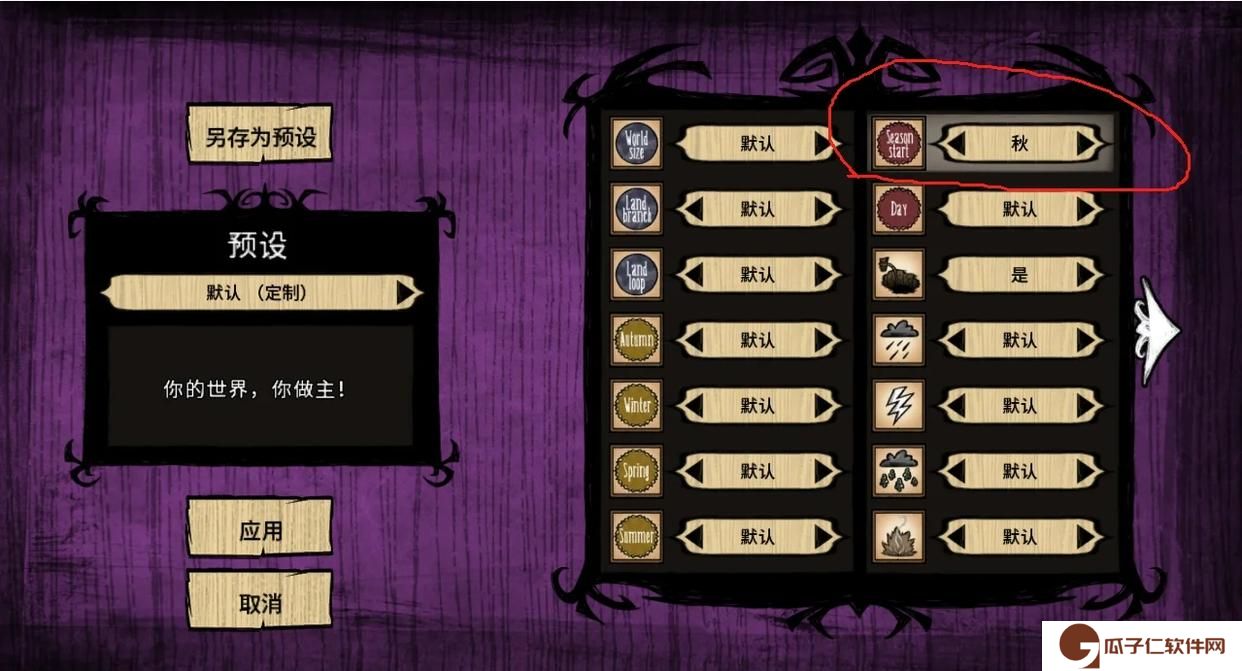This screenshot has width=1242, height=671.
Task: Click the Land loop icon
Action: point(637,275)
